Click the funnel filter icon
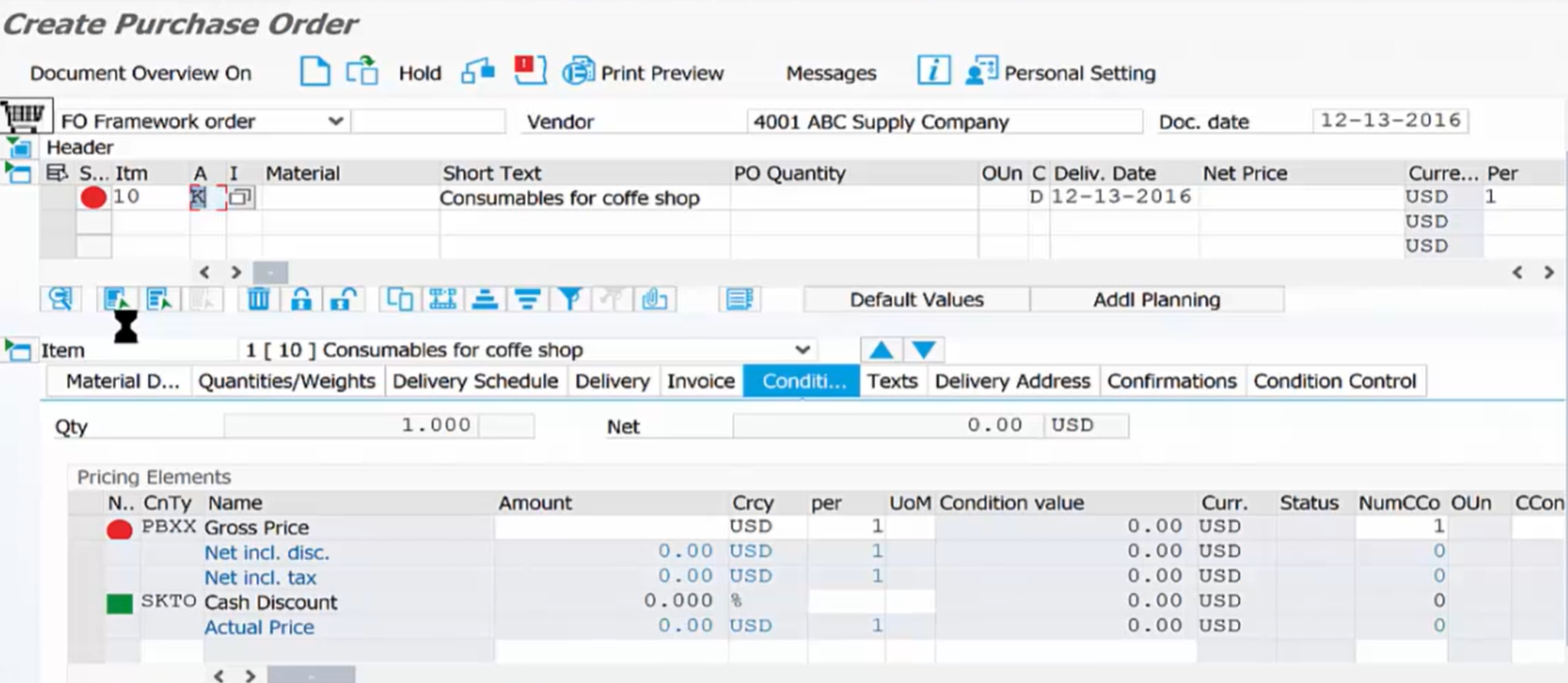Viewport: 1568px width, 683px height. (x=570, y=299)
